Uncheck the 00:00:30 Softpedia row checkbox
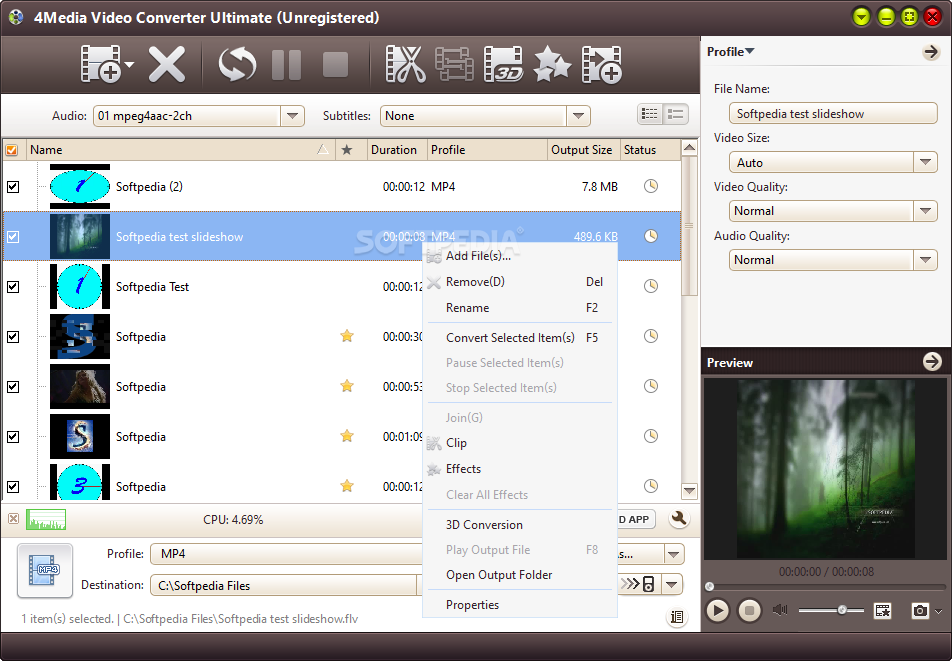Viewport: 952px width, 661px height. coord(13,337)
